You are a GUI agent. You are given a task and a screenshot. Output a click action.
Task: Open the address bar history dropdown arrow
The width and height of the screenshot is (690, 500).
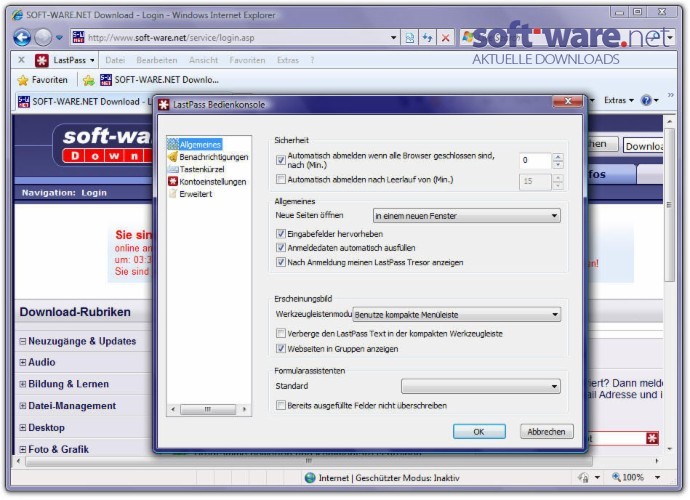click(x=394, y=38)
